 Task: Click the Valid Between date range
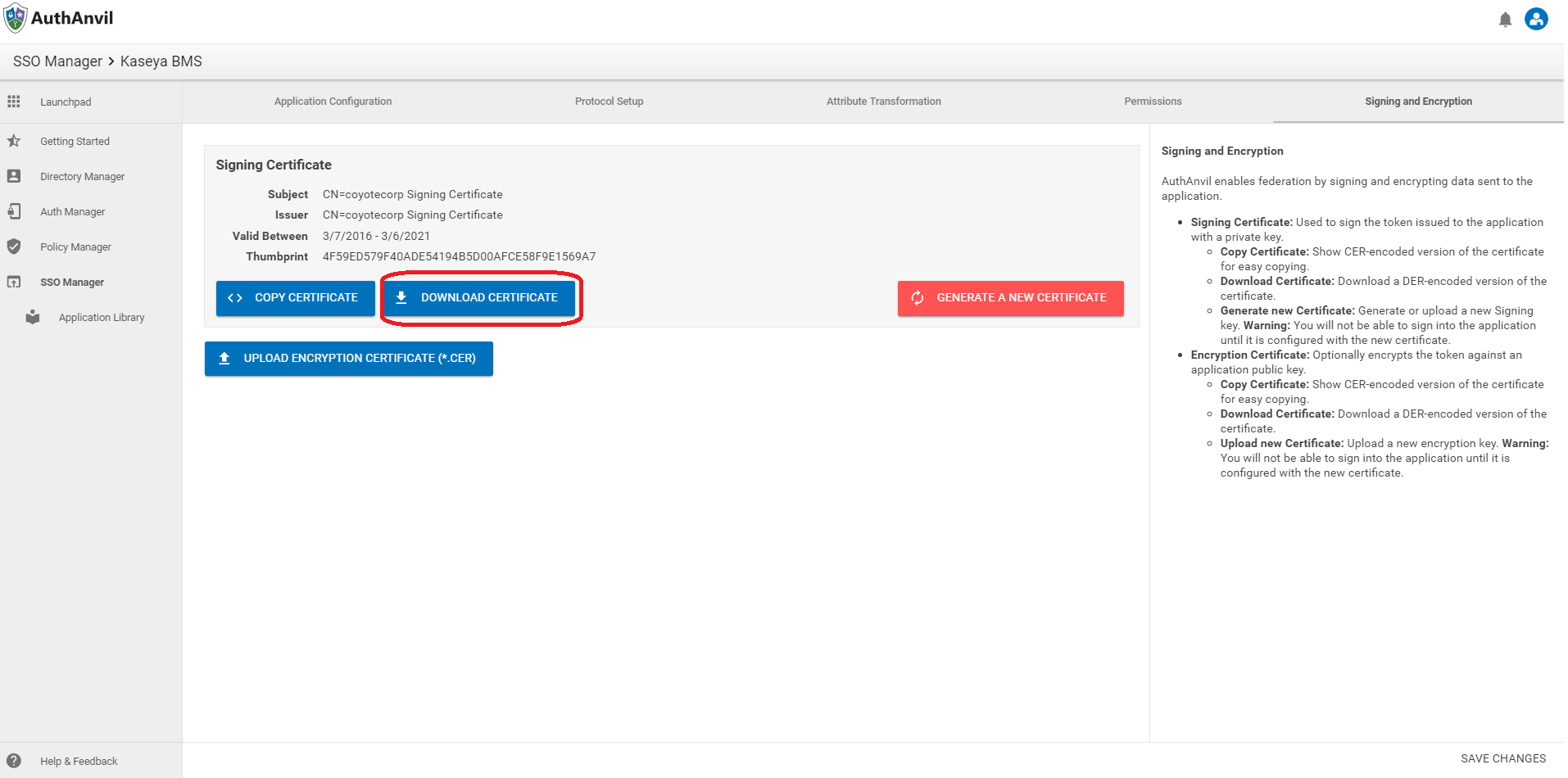[376, 236]
